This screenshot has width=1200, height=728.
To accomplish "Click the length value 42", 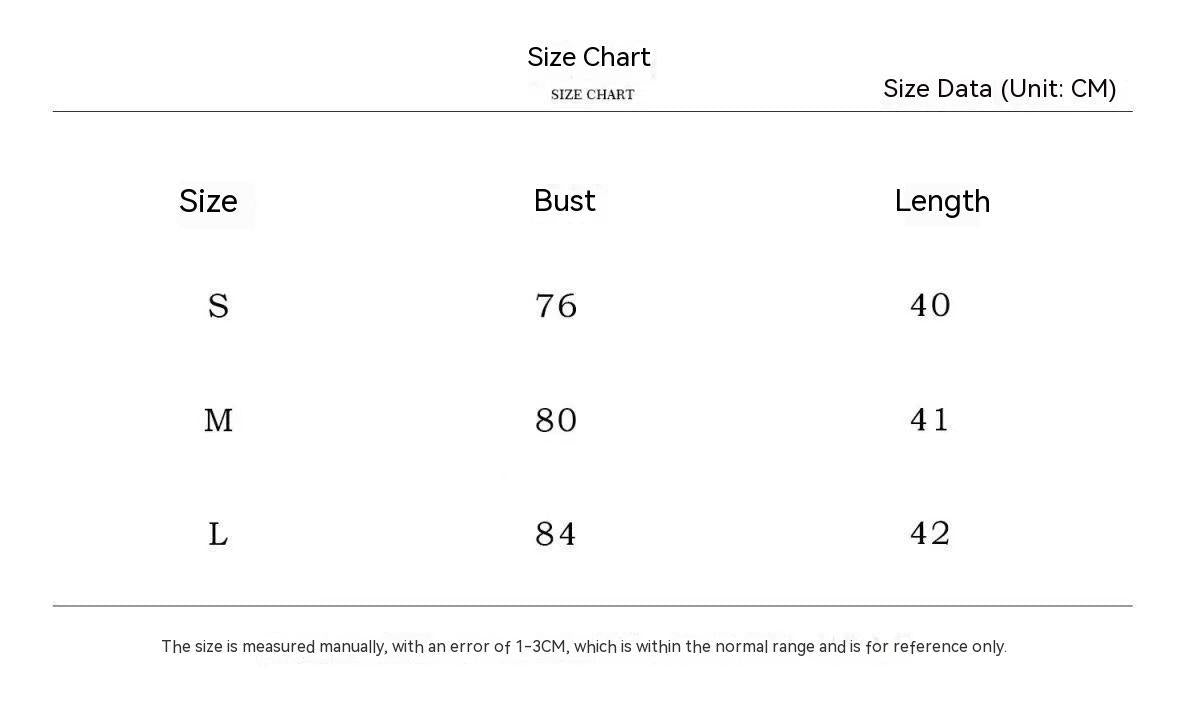I will coord(930,534).
